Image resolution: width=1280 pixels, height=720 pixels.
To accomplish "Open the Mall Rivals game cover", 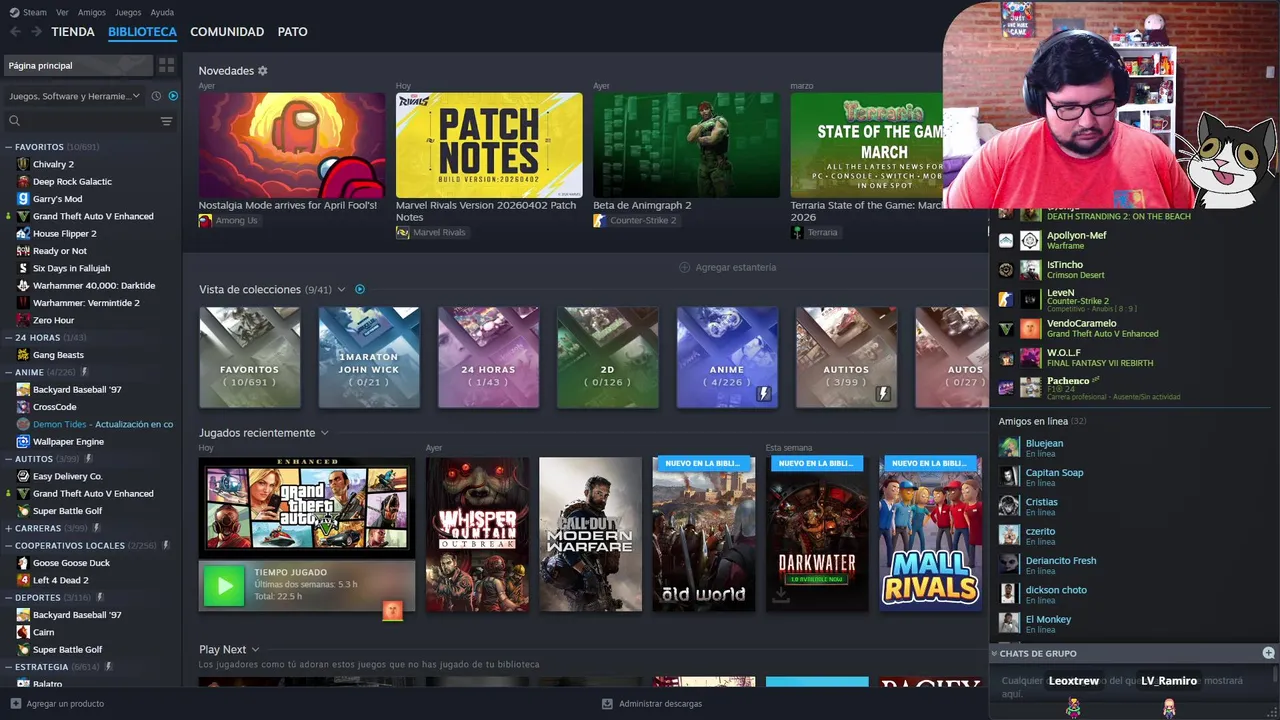I will [931, 534].
